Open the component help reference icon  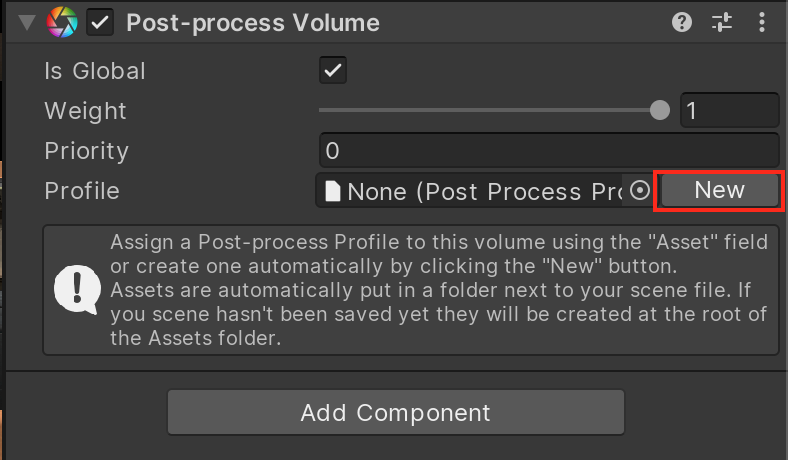pos(682,22)
